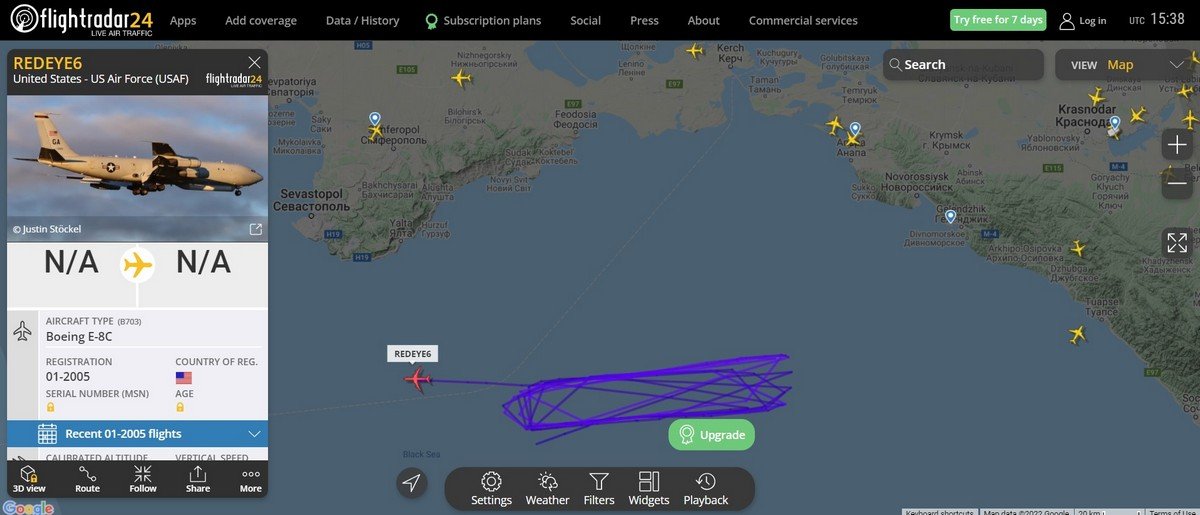The image size is (1200, 515).
Task: Open map Settings gear
Action: pyautogui.click(x=491, y=489)
